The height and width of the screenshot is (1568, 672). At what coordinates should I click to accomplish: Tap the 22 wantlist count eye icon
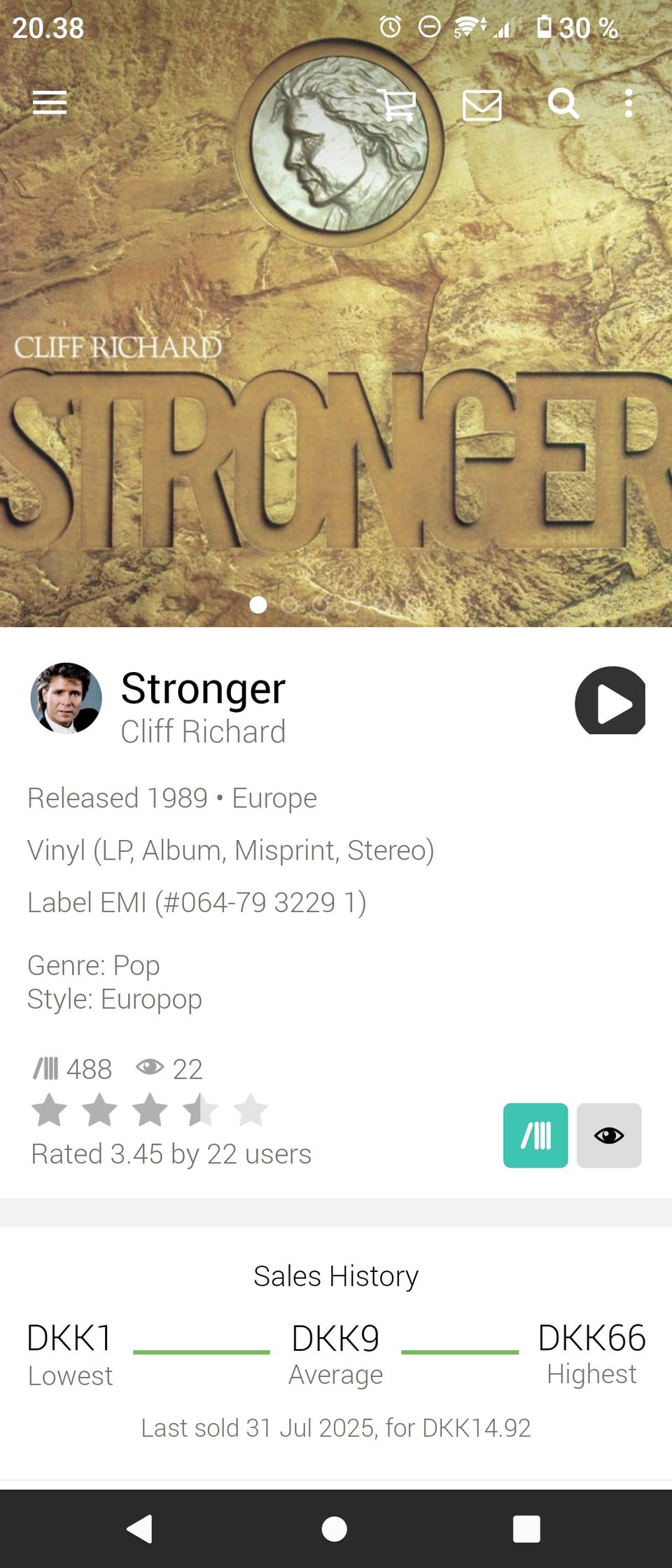[150, 1067]
